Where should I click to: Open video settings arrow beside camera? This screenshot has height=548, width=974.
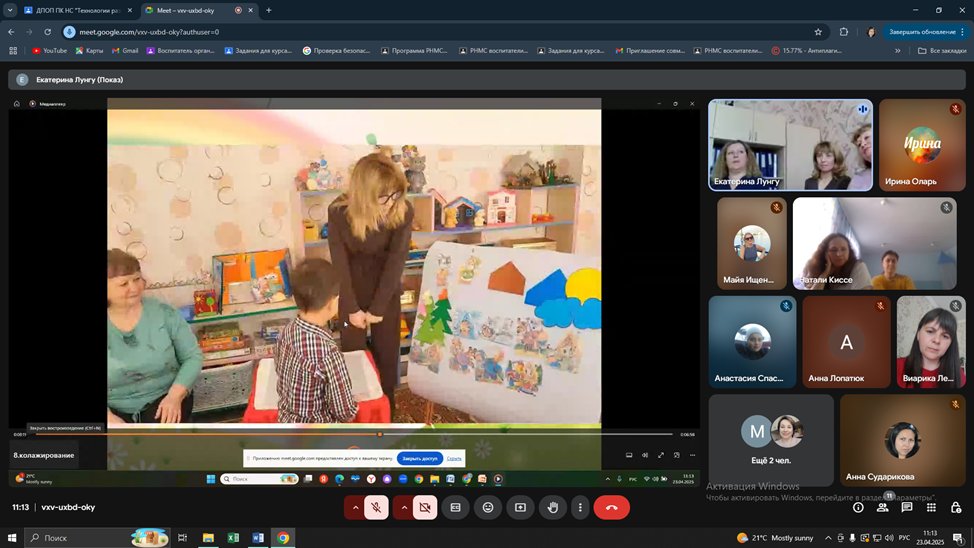pos(404,508)
